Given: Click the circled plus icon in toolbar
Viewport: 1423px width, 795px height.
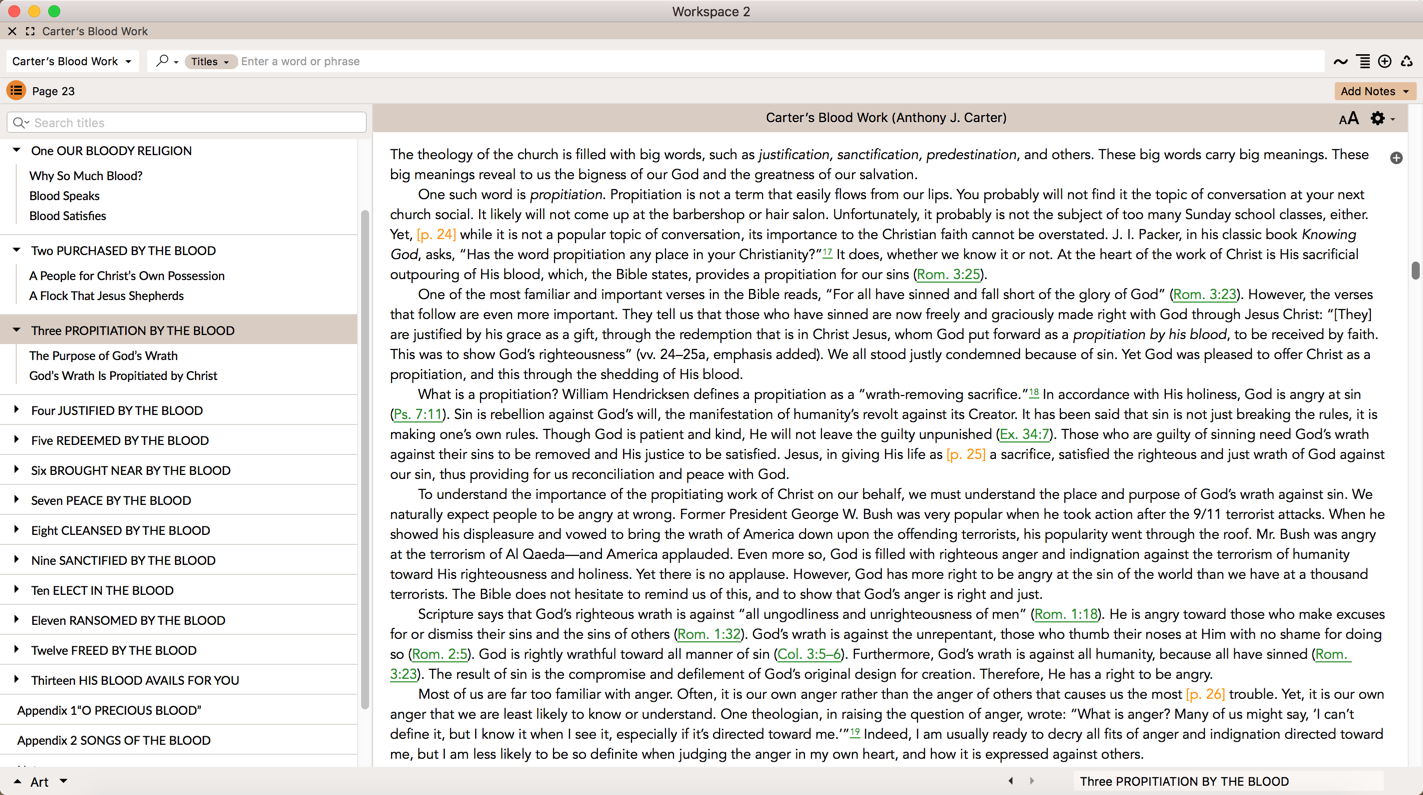Looking at the screenshot, I should [1385, 62].
